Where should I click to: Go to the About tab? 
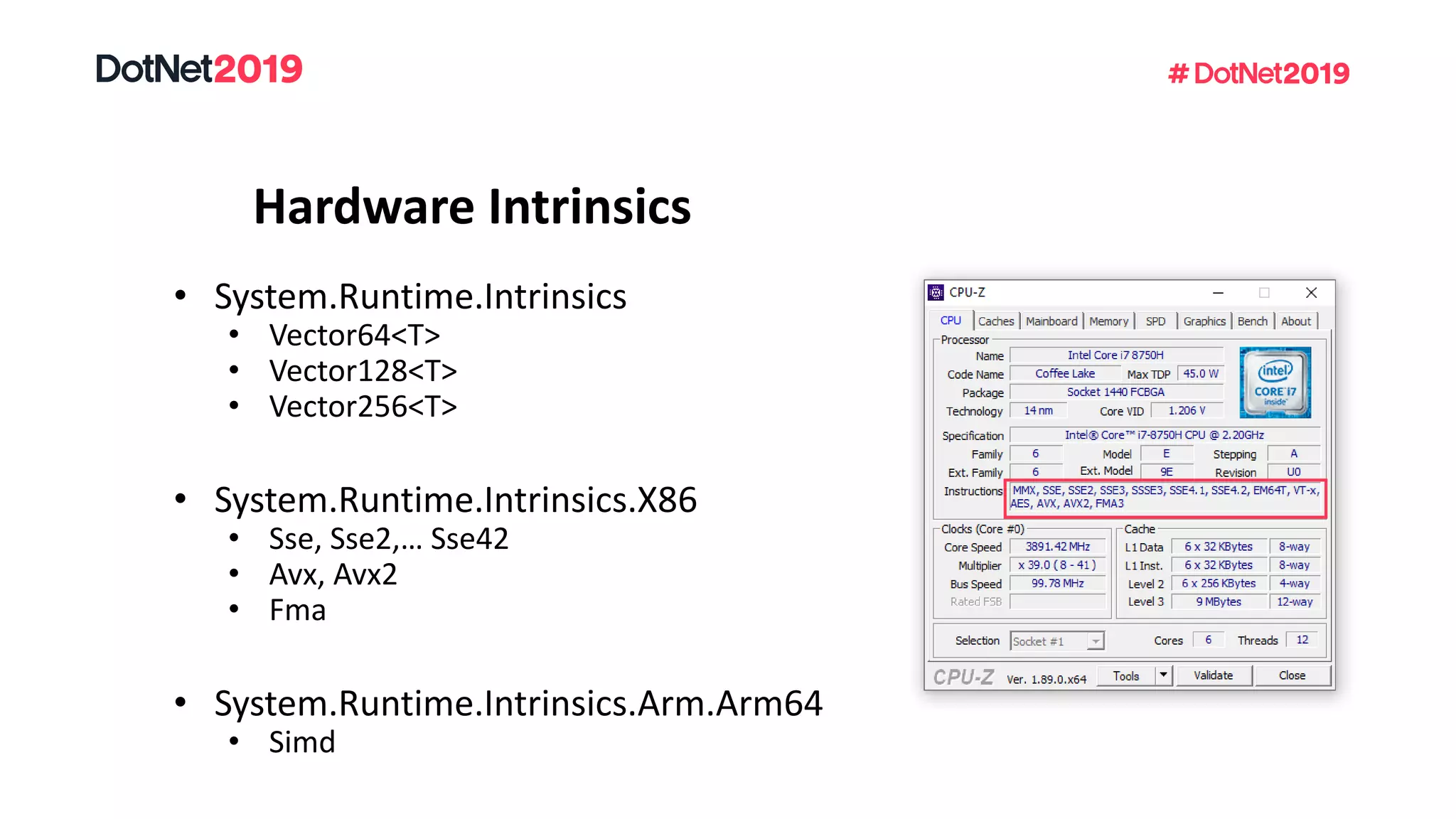point(1296,321)
